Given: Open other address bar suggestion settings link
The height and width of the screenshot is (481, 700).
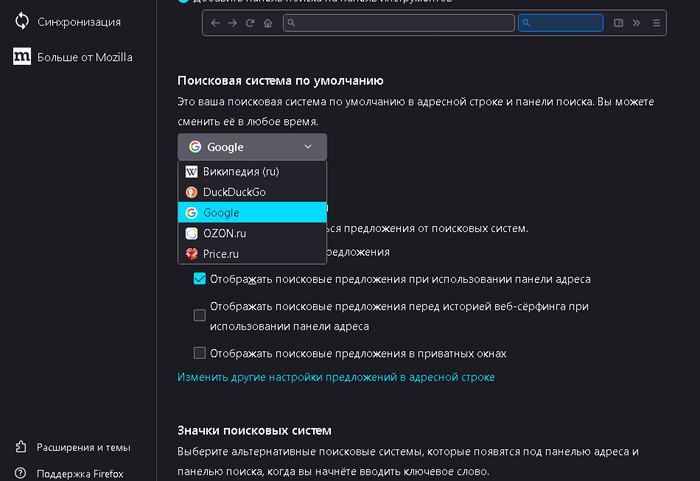Looking at the screenshot, I should pyautogui.click(x=336, y=377).
